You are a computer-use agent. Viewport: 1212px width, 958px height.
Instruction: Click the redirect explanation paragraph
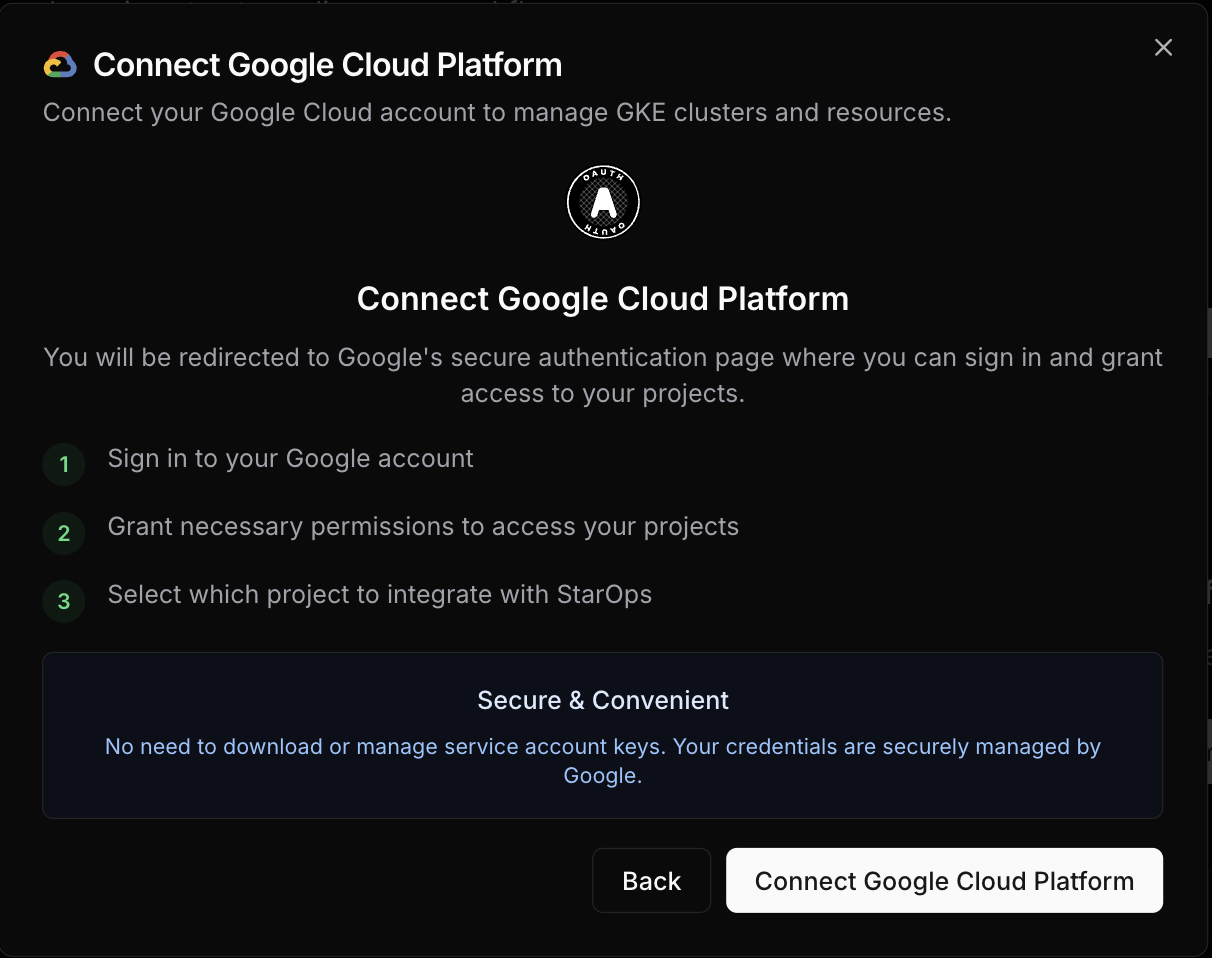tap(603, 375)
